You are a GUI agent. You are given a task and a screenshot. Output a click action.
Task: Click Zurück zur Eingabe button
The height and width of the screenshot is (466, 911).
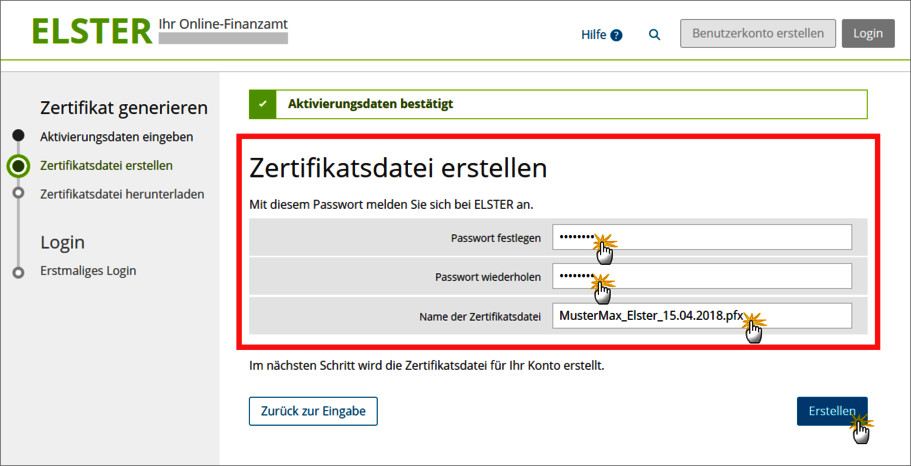point(313,411)
